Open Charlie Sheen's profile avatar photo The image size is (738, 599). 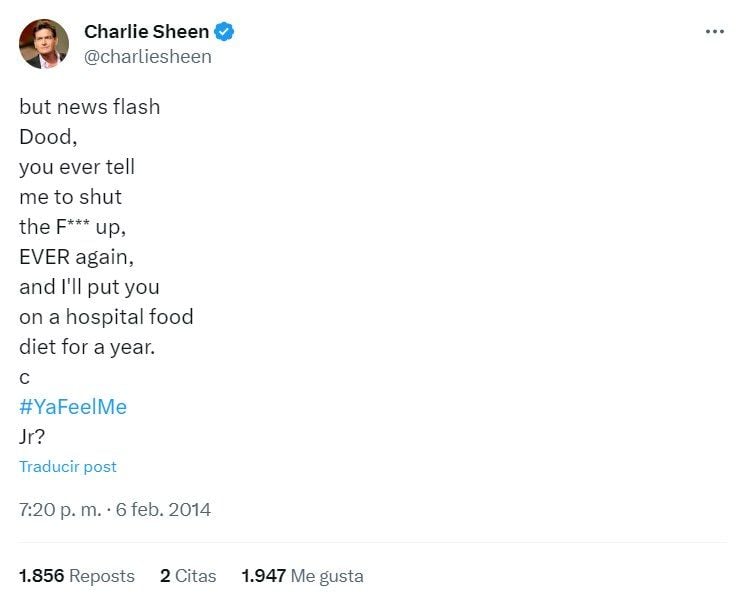pos(44,44)
